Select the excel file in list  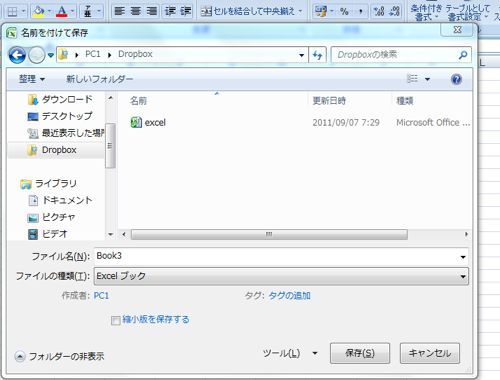tap(149, 123)
